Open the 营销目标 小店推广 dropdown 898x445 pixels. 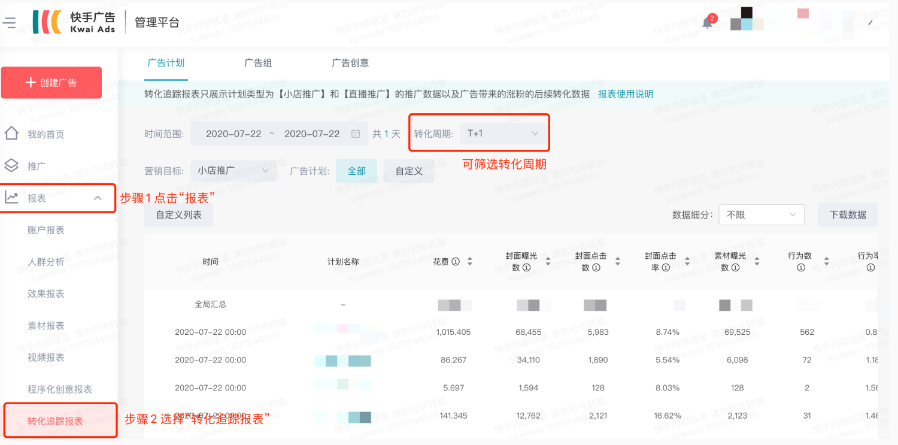tap(233, 171)
